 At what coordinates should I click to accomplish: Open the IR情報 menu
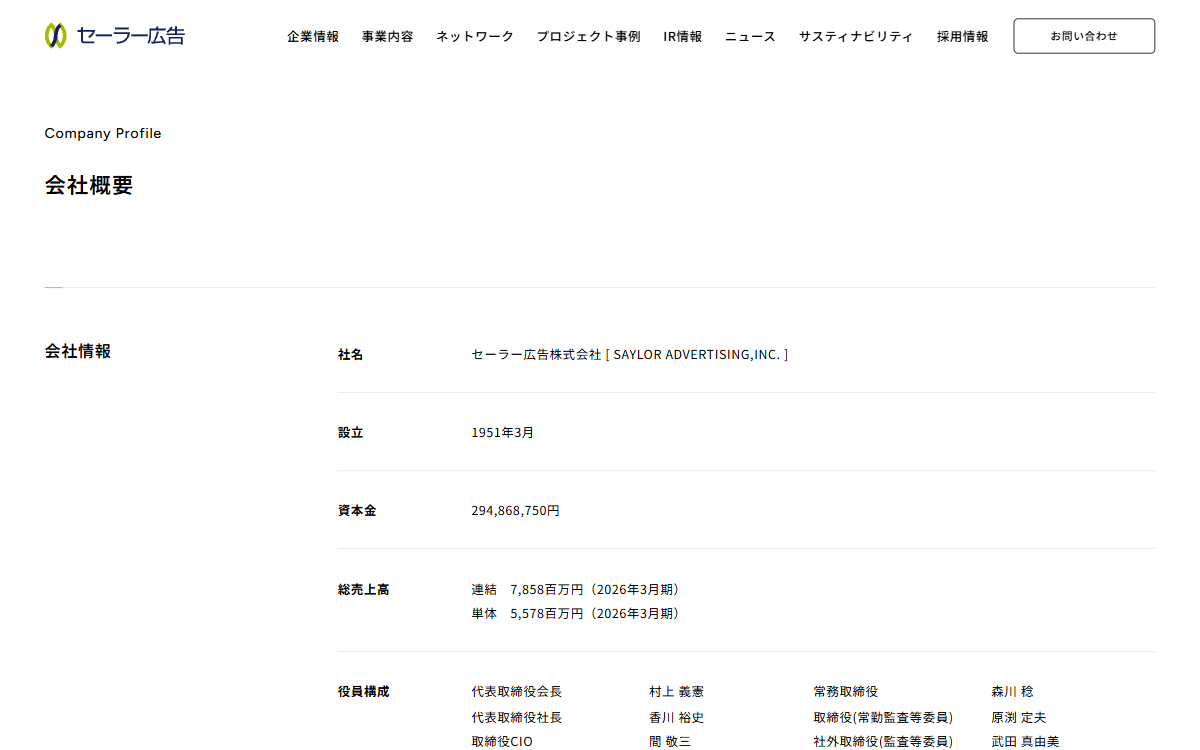(683, 36)
